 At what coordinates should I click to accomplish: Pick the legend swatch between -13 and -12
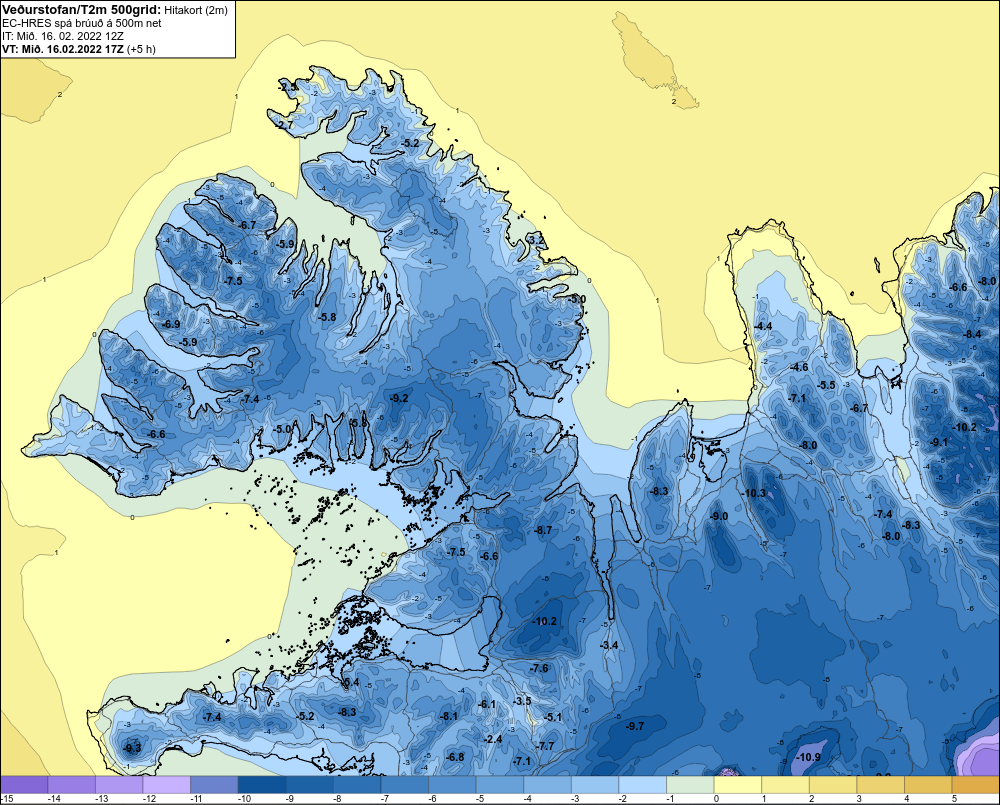(119, 785)
